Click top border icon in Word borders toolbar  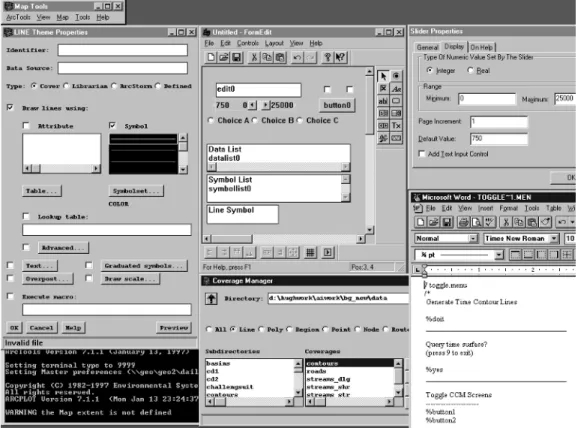[x=515, y=254]
